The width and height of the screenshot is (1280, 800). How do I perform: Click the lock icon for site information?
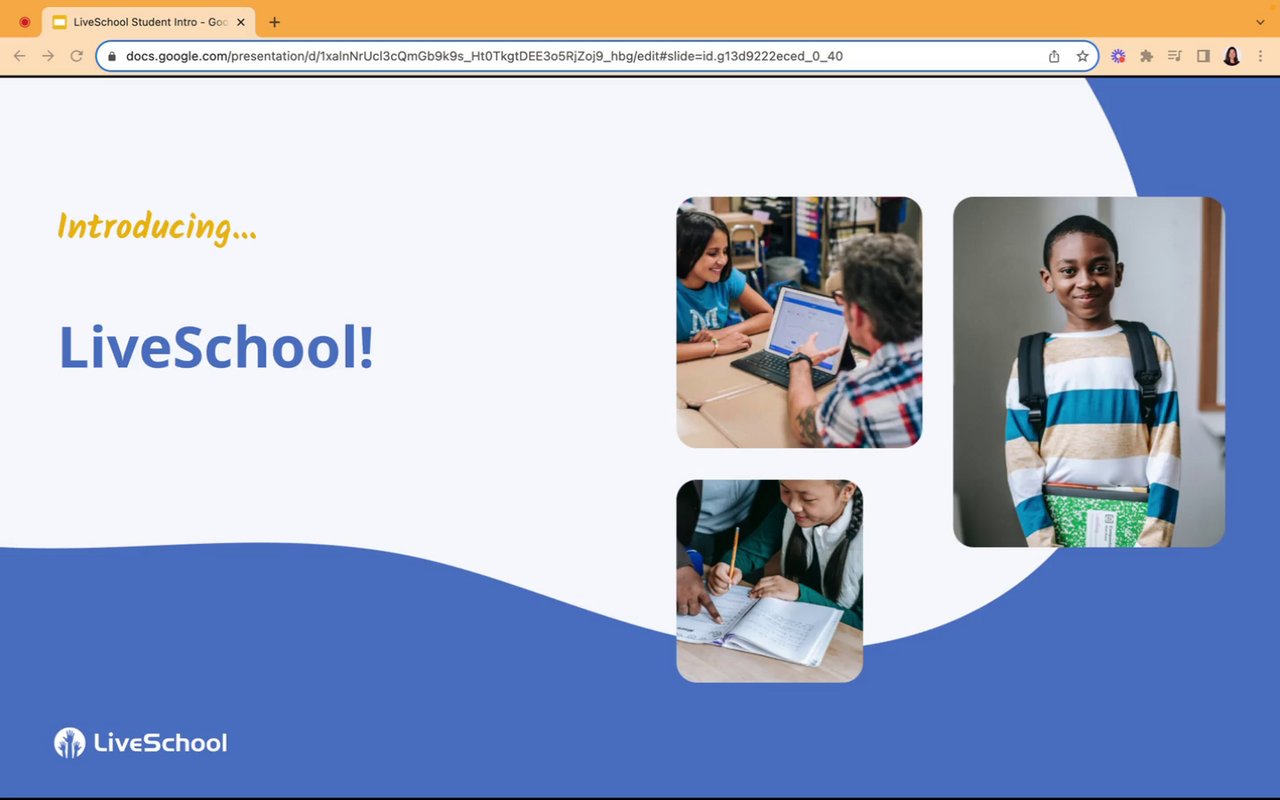[x=112, y=56]
